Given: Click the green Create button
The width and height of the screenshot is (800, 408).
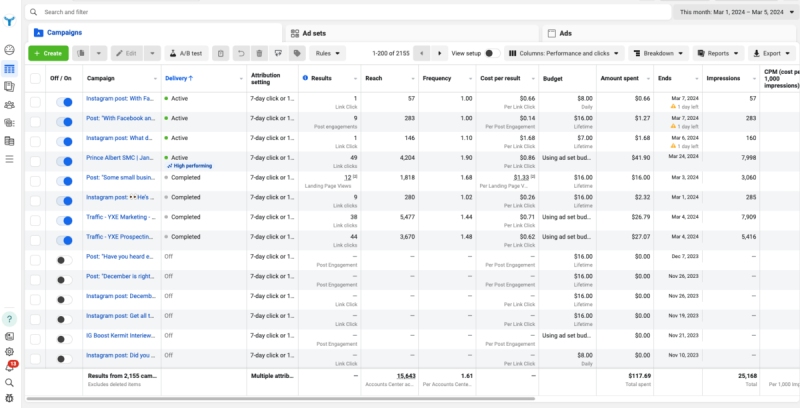Looking at the screenshot, I should pyautogui.click(x=48, y=53).
